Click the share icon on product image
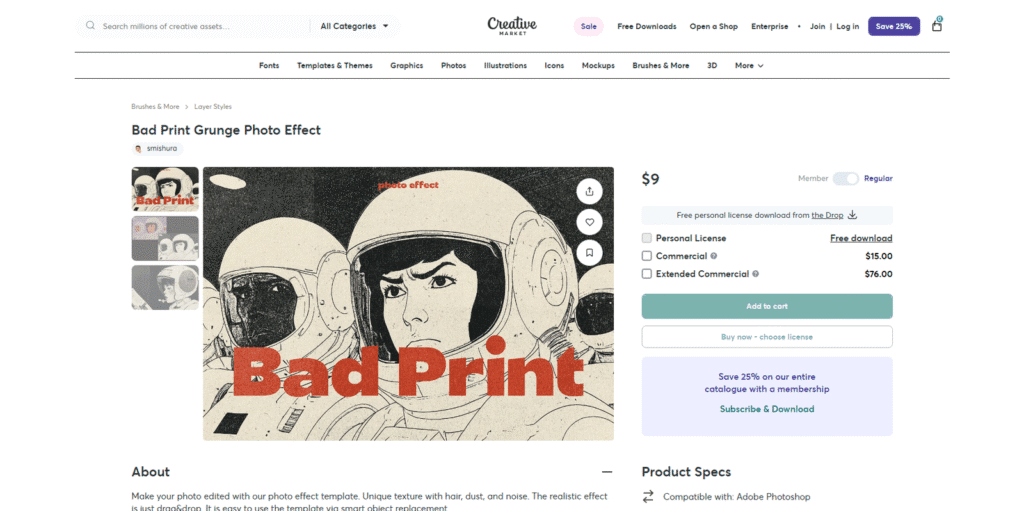Image resolution: width=1024 pixels, height=511 pixels. [x=589, y=191]
